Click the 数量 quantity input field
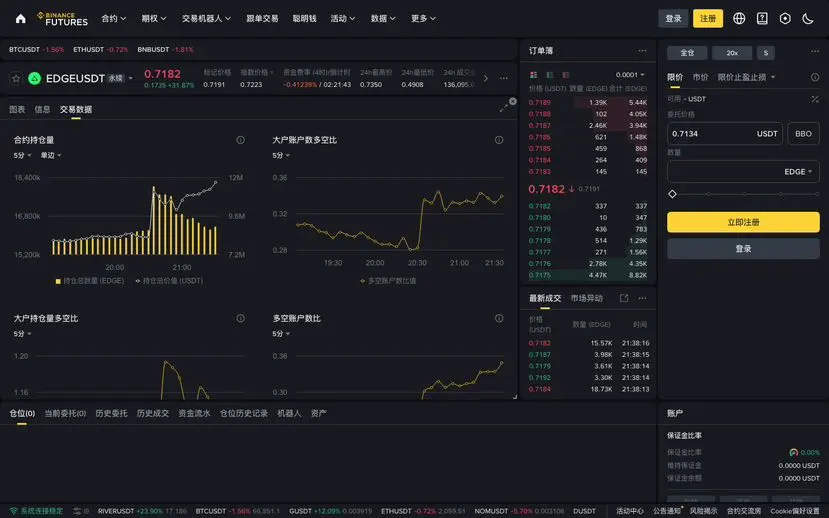This screenshot has height=518, width=829. (x=743, y=172)
